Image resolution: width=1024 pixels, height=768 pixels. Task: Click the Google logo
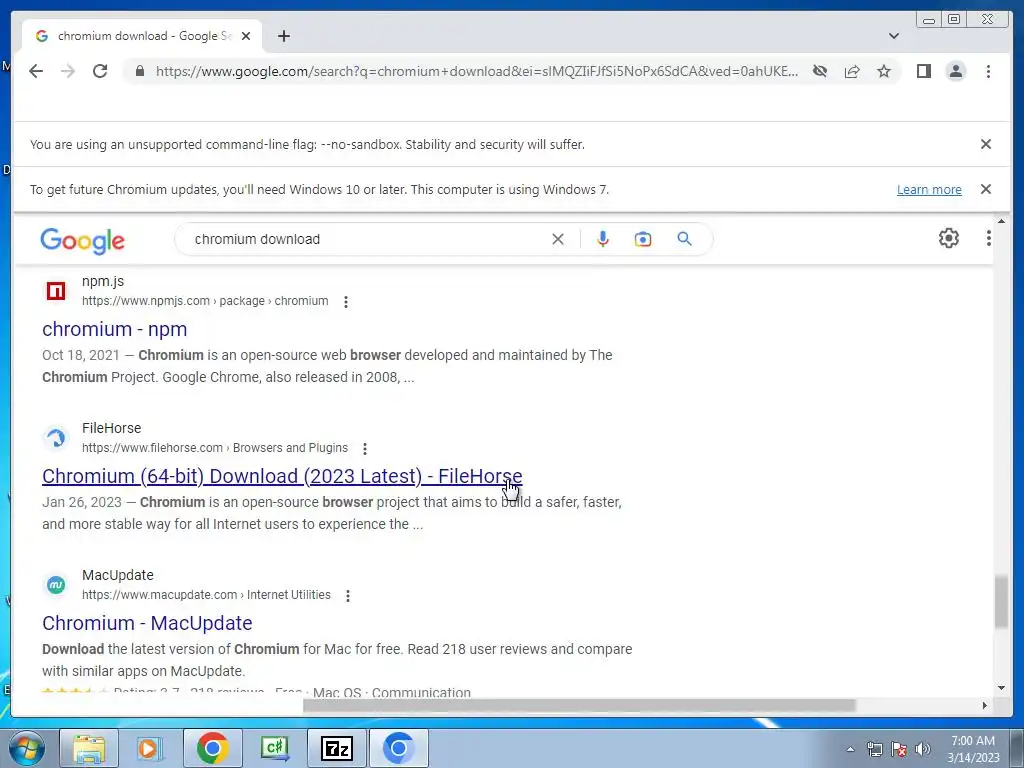point(82,240)
